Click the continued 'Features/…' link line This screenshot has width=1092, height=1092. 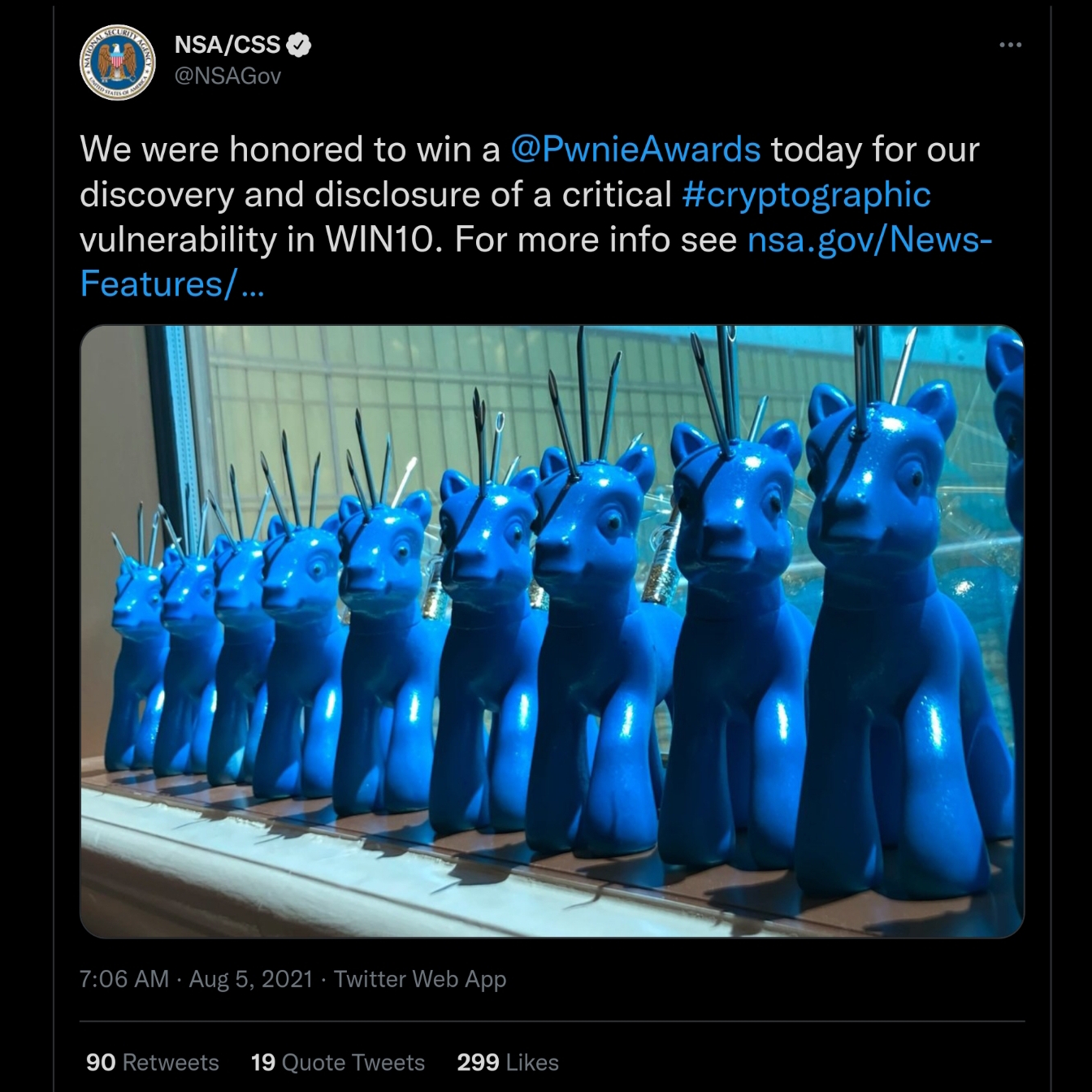coord(172,284)
